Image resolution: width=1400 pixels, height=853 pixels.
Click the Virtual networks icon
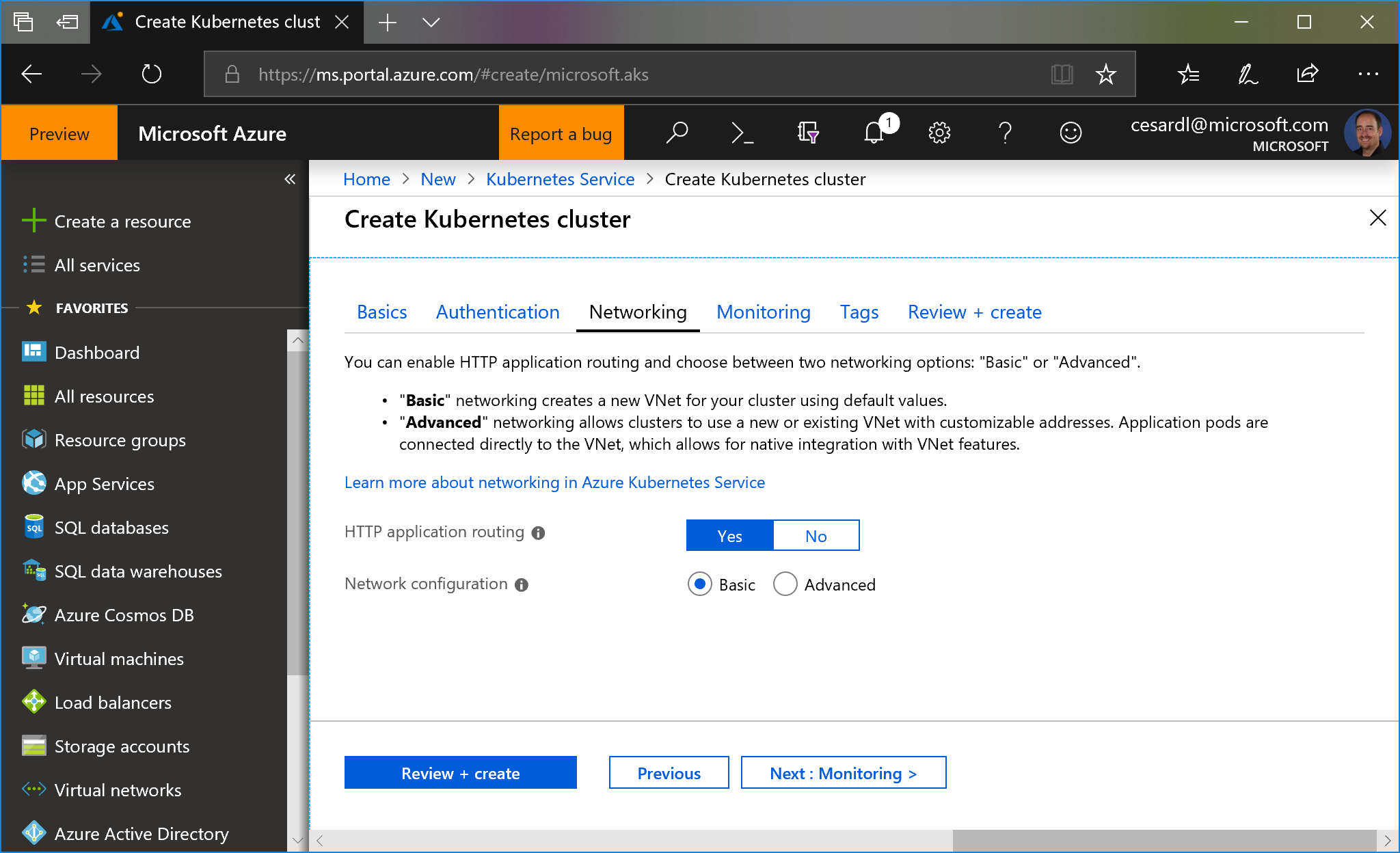pos(34,789)
